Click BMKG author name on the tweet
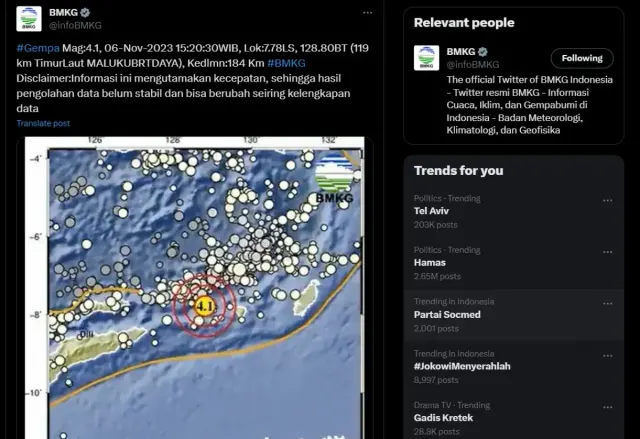Screen dimensions: 640x439 point(63,13)
